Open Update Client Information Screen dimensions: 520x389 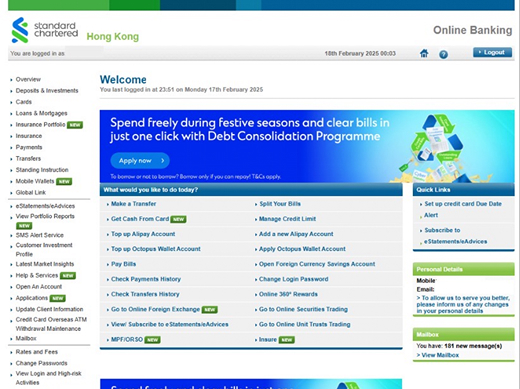point(49,309)
